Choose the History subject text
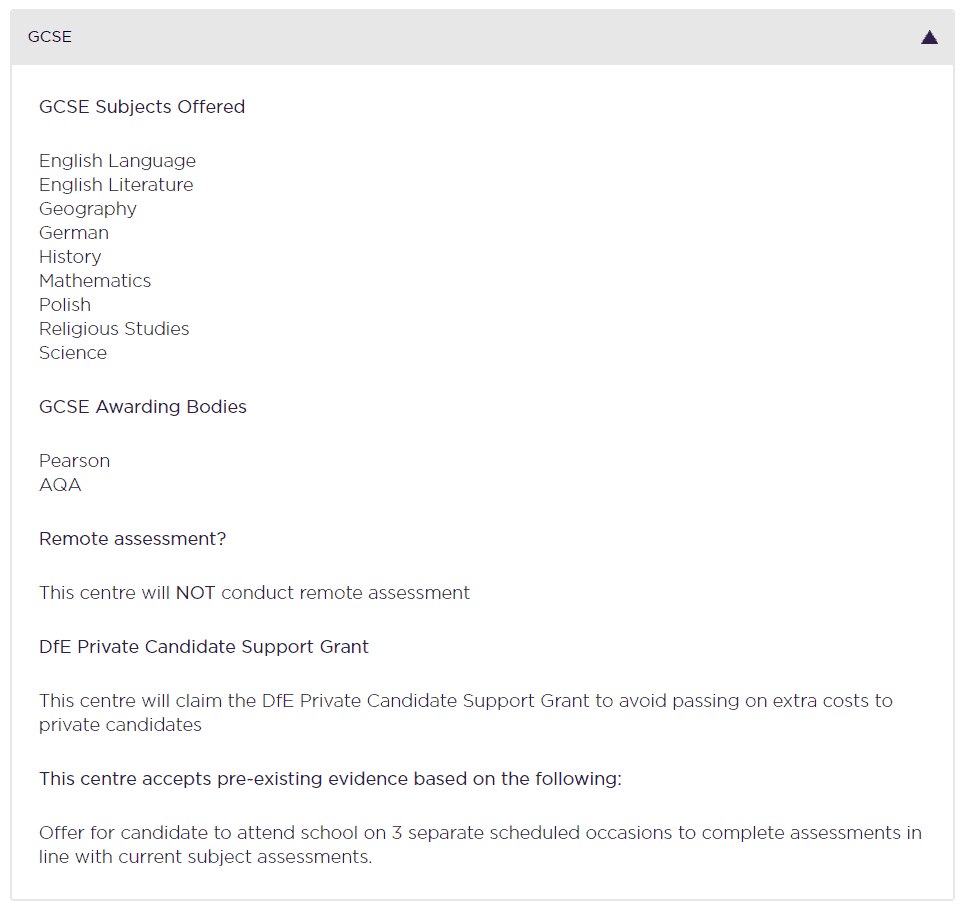Image resolution: width=967 pixels, height=913 pixels. coord(70,257)
